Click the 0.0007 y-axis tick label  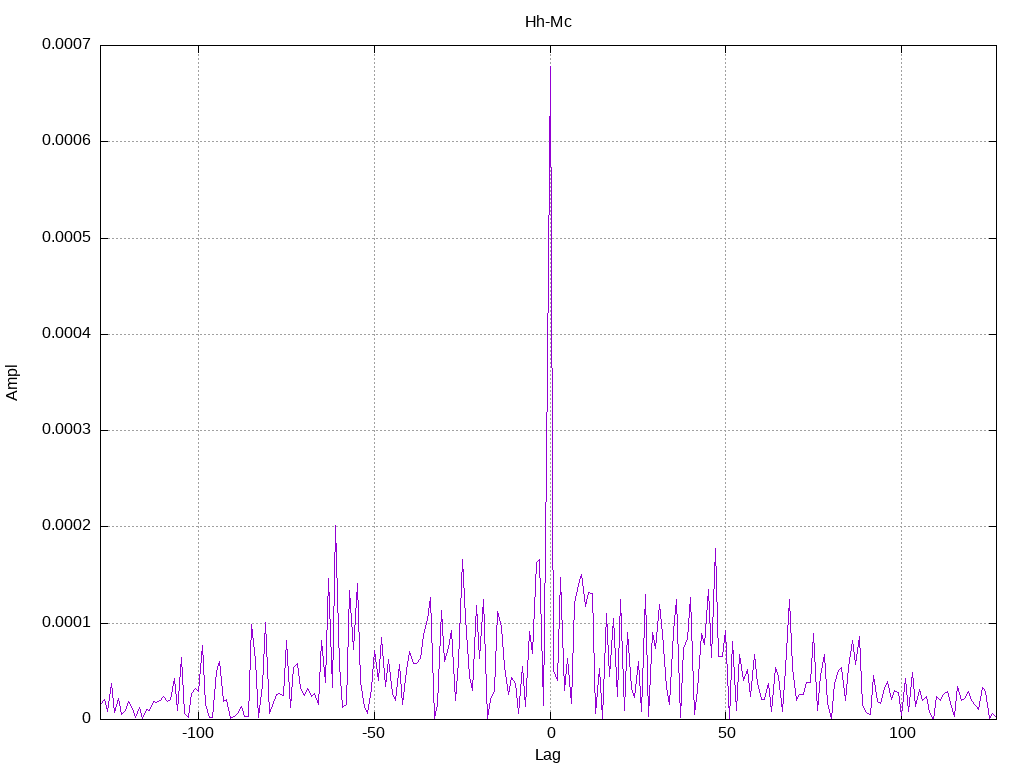click(66, 44)
